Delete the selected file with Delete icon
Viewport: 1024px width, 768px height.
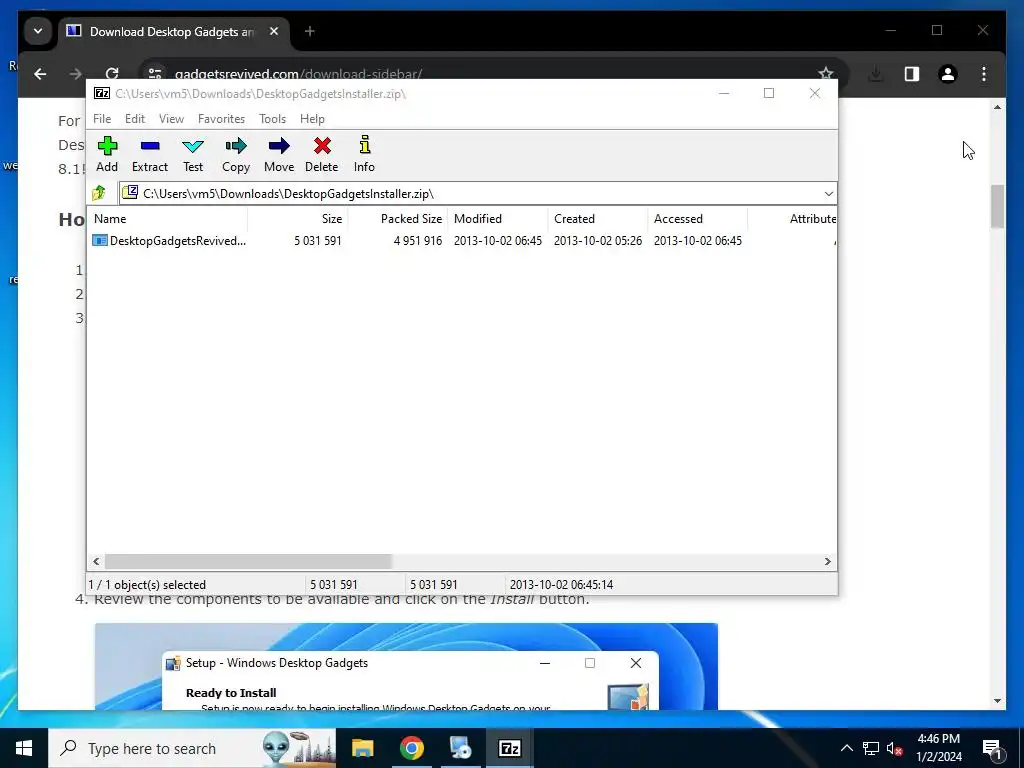tap(322, 155)
